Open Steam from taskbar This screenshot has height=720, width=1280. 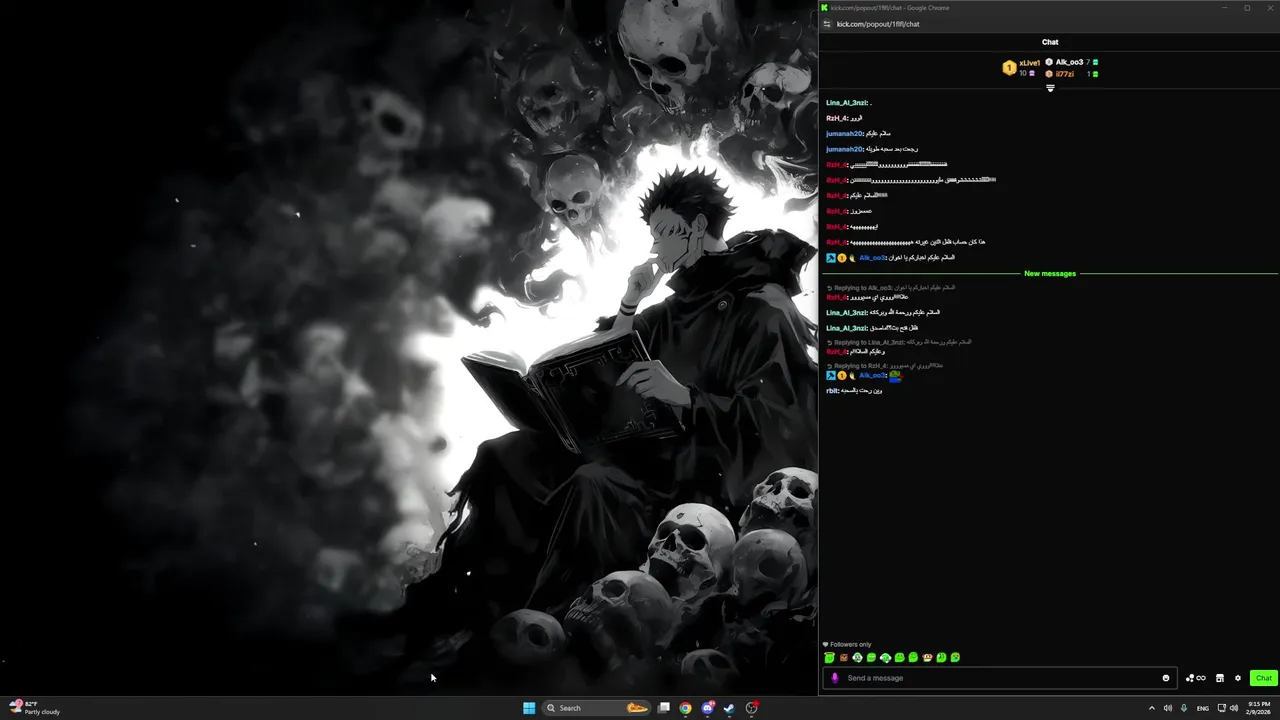click(x=730, y=708)
